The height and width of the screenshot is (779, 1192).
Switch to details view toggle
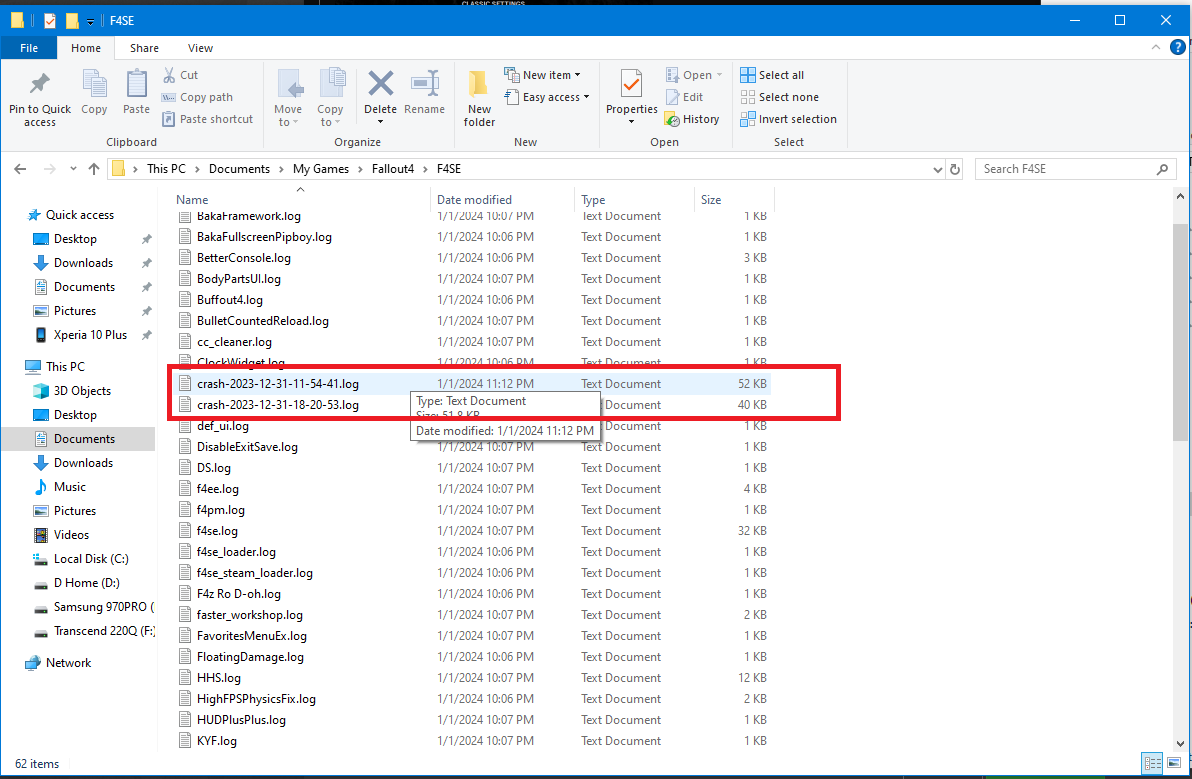[x=1153, y=763]
